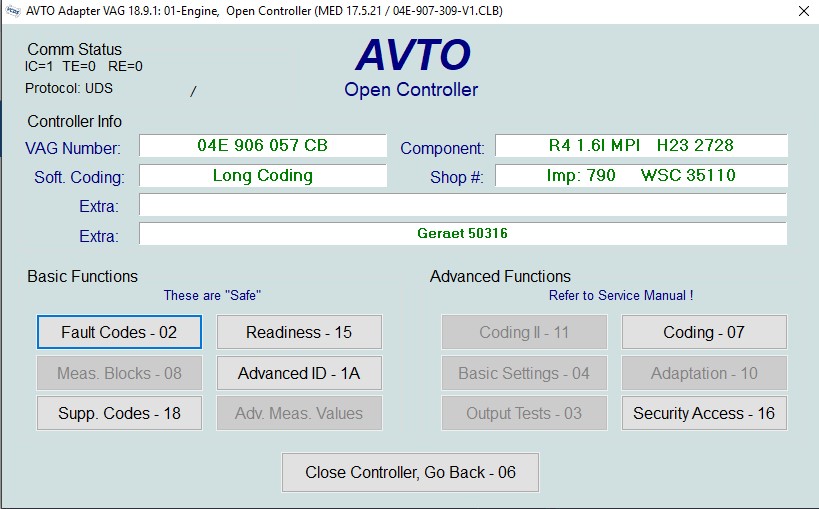The height and width of the screenshot is (509, 819).
Task: Click the Shop # field WSC 35110
Action: 641,176
